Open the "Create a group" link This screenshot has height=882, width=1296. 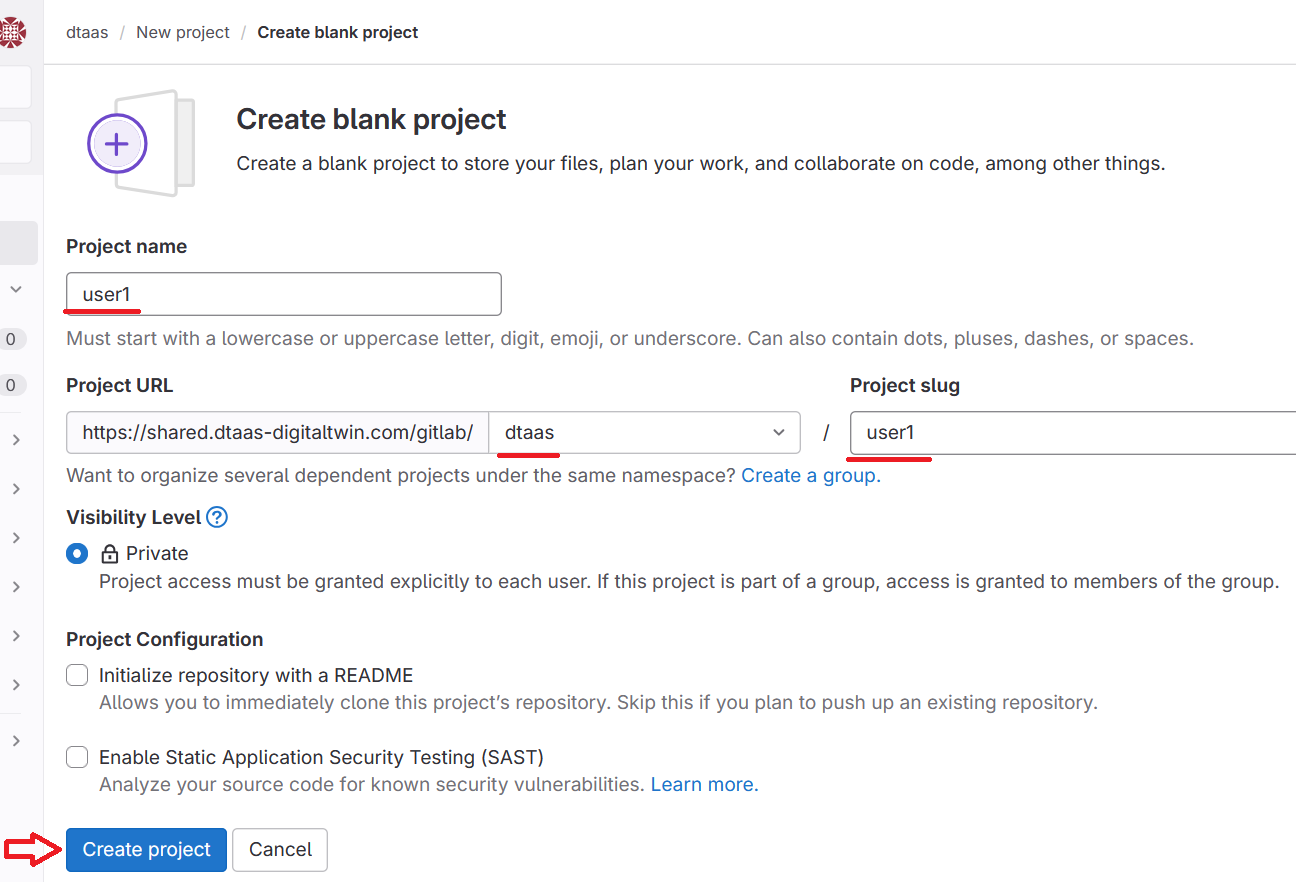pos(808,475)
